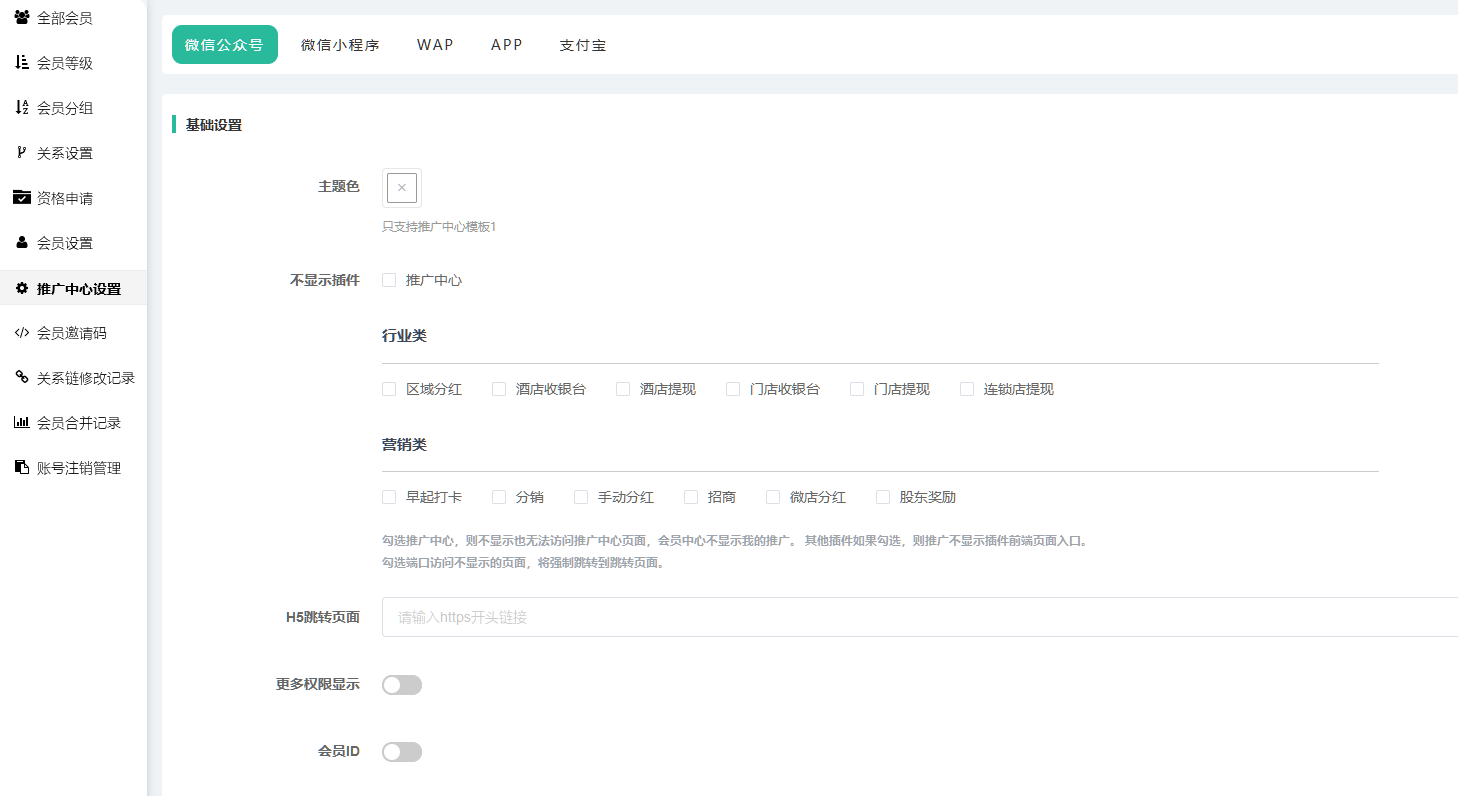
Task: Check the 股东奖励 checkbox
Action: pos(883,497)
